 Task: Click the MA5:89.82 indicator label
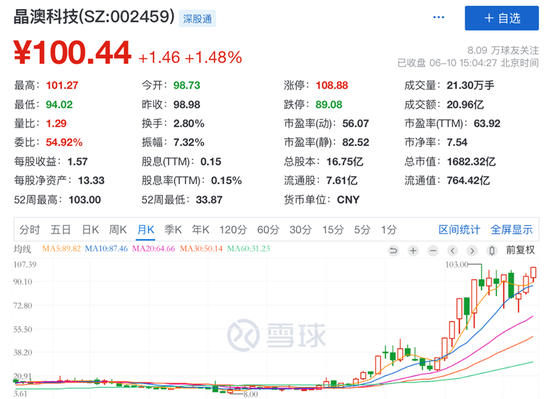61,249
